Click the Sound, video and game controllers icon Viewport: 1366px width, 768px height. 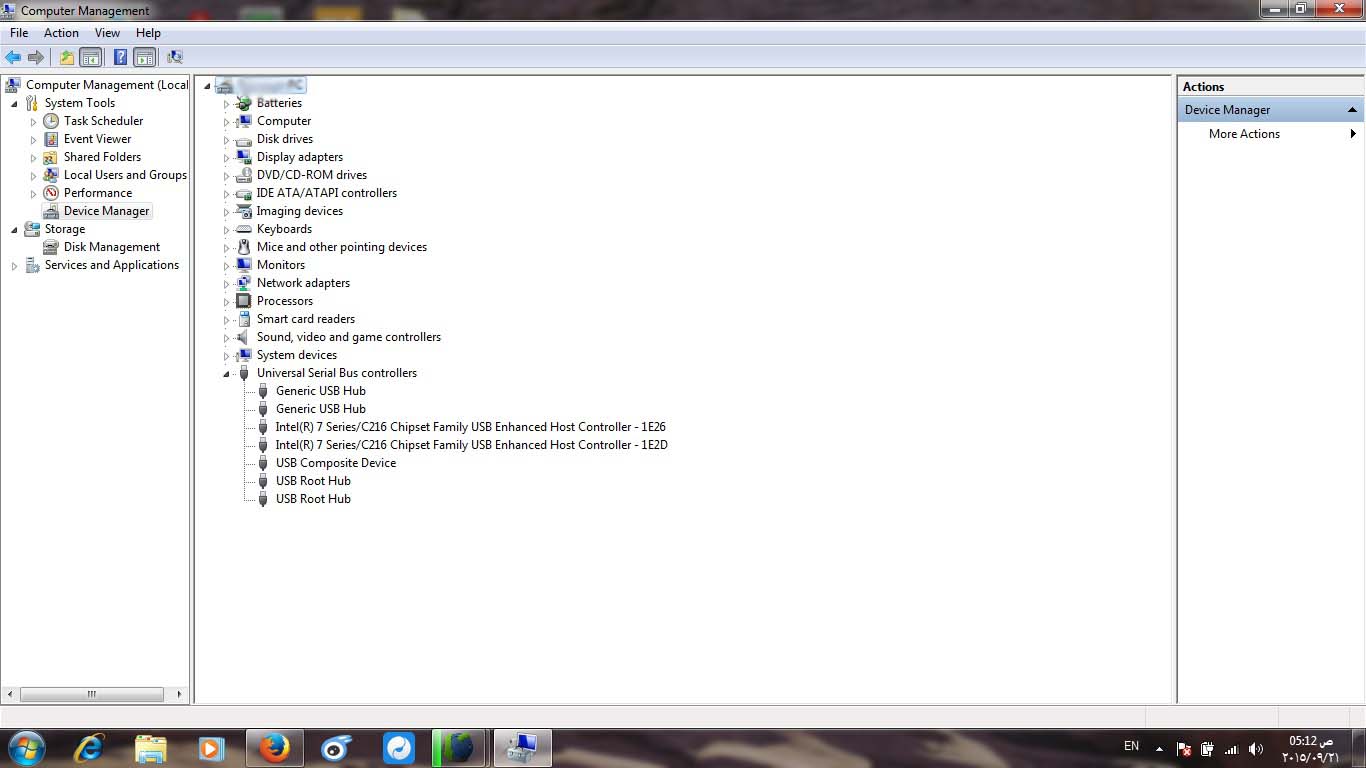click(243, 337)
